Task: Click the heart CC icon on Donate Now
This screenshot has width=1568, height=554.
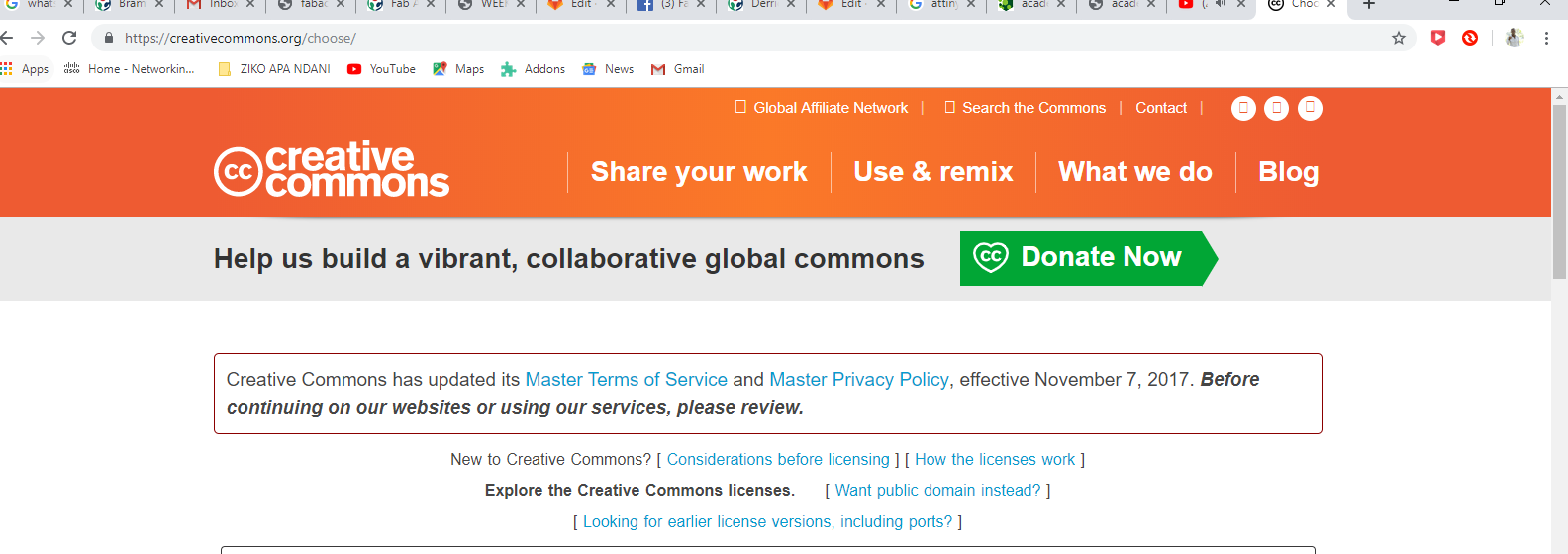Action: pos(991,257)
